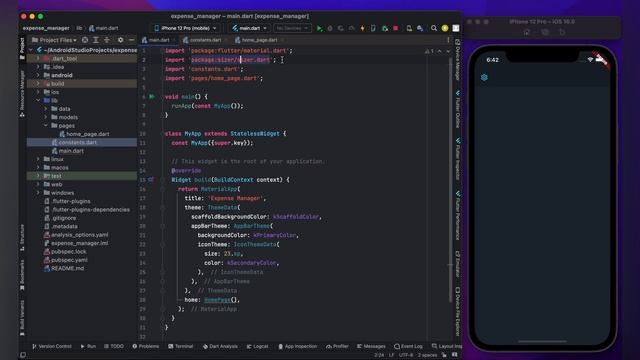Viewport: 640px width, 360px height.
Task: Collapse the pages folder
Action: (46, 126)
